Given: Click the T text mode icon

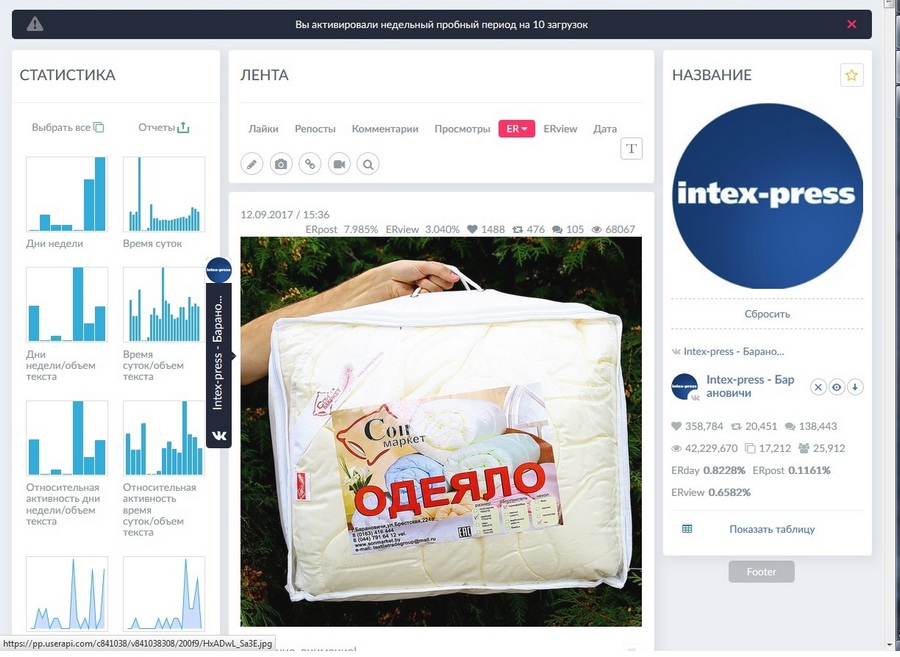Looking at the screenshot, I should (631, 149).
